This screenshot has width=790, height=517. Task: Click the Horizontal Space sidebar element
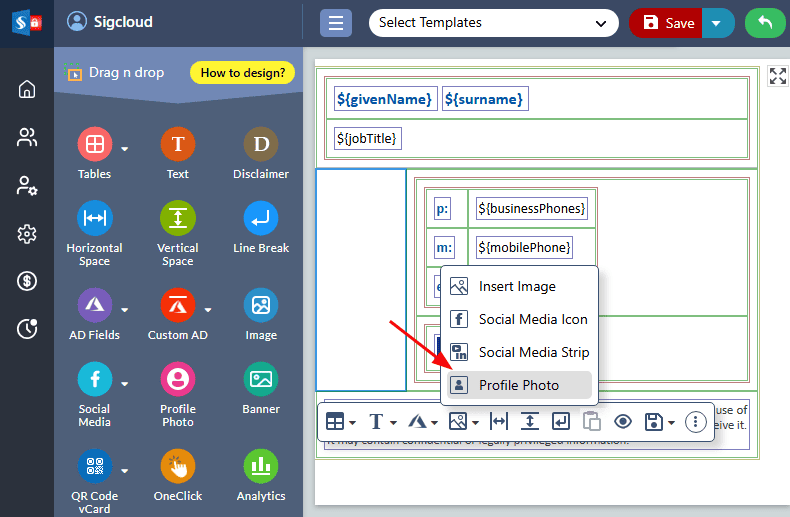point(95,219)
